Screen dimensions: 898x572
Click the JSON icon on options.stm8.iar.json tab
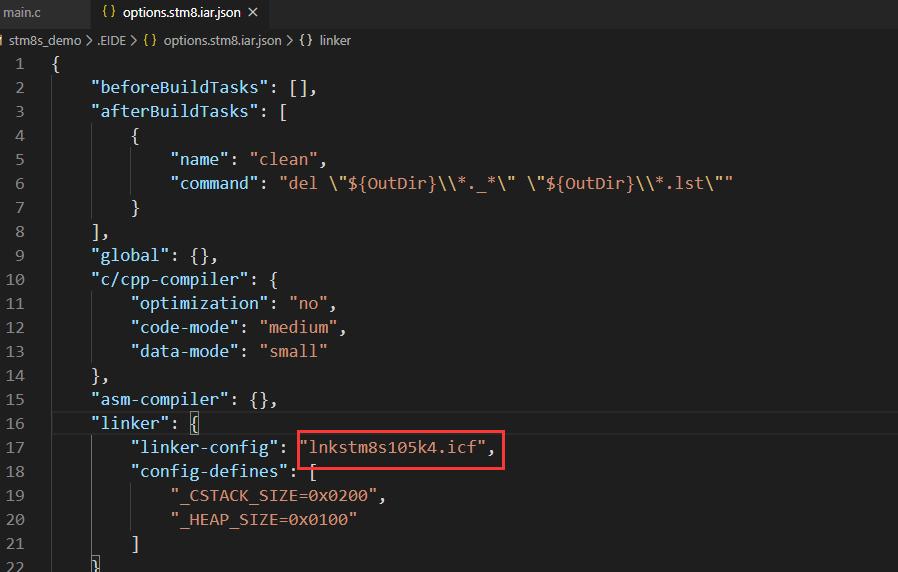click(x=109, y=12)
